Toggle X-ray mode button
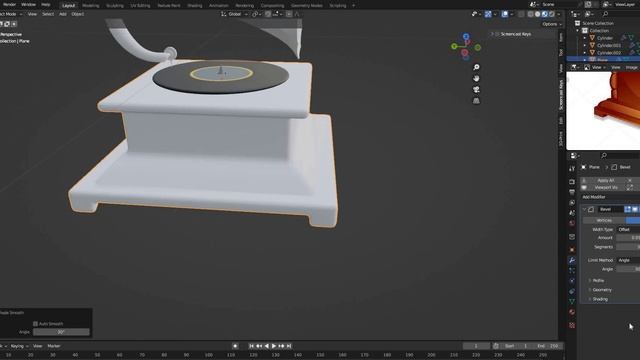Viewport: 640px width, 360px height. click(x=521, y=14)
